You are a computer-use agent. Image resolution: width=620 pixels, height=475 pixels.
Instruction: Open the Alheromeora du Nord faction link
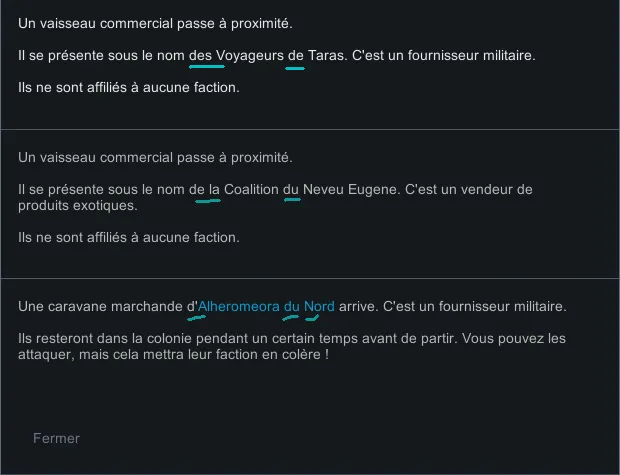[266, 306]
